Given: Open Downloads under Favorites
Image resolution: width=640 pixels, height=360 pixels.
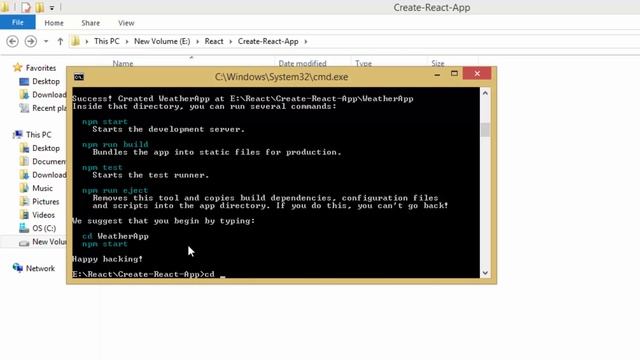Looking at the screenshot, I should (x=49, y=95).
